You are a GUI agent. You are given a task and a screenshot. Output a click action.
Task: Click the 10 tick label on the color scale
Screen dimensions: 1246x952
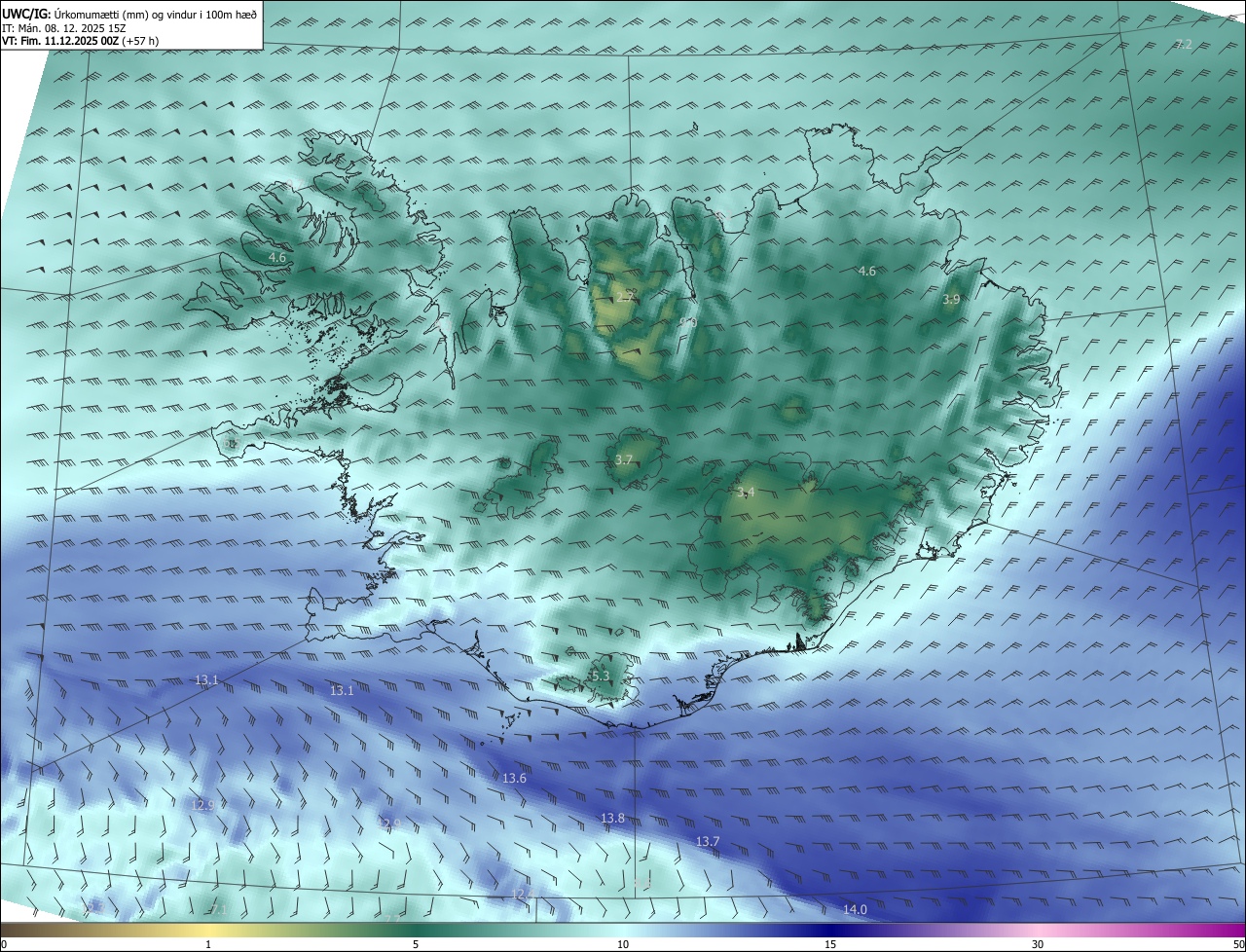tap(623, 944)
